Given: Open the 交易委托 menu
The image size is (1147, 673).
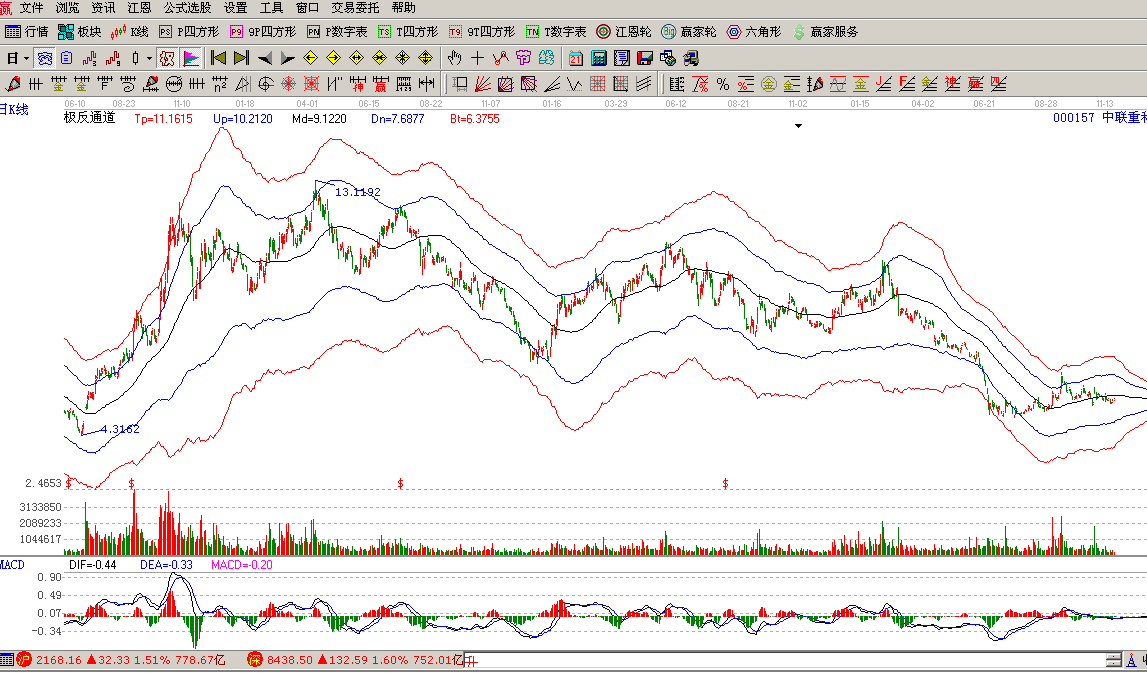Looking at the screenshot, I should click(x=356, y=7).
